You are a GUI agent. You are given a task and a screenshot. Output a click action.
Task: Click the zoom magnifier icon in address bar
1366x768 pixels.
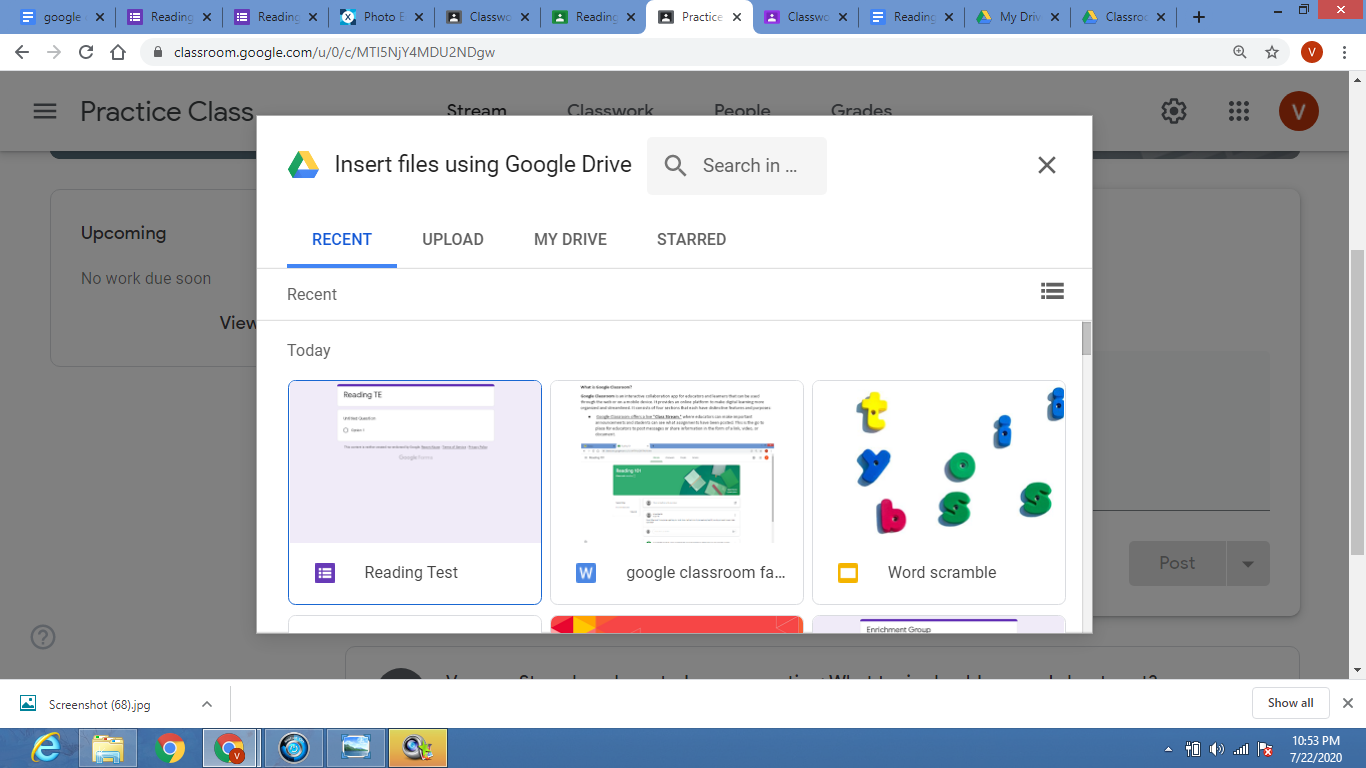pyautogui.click(x=1240, y=52)
